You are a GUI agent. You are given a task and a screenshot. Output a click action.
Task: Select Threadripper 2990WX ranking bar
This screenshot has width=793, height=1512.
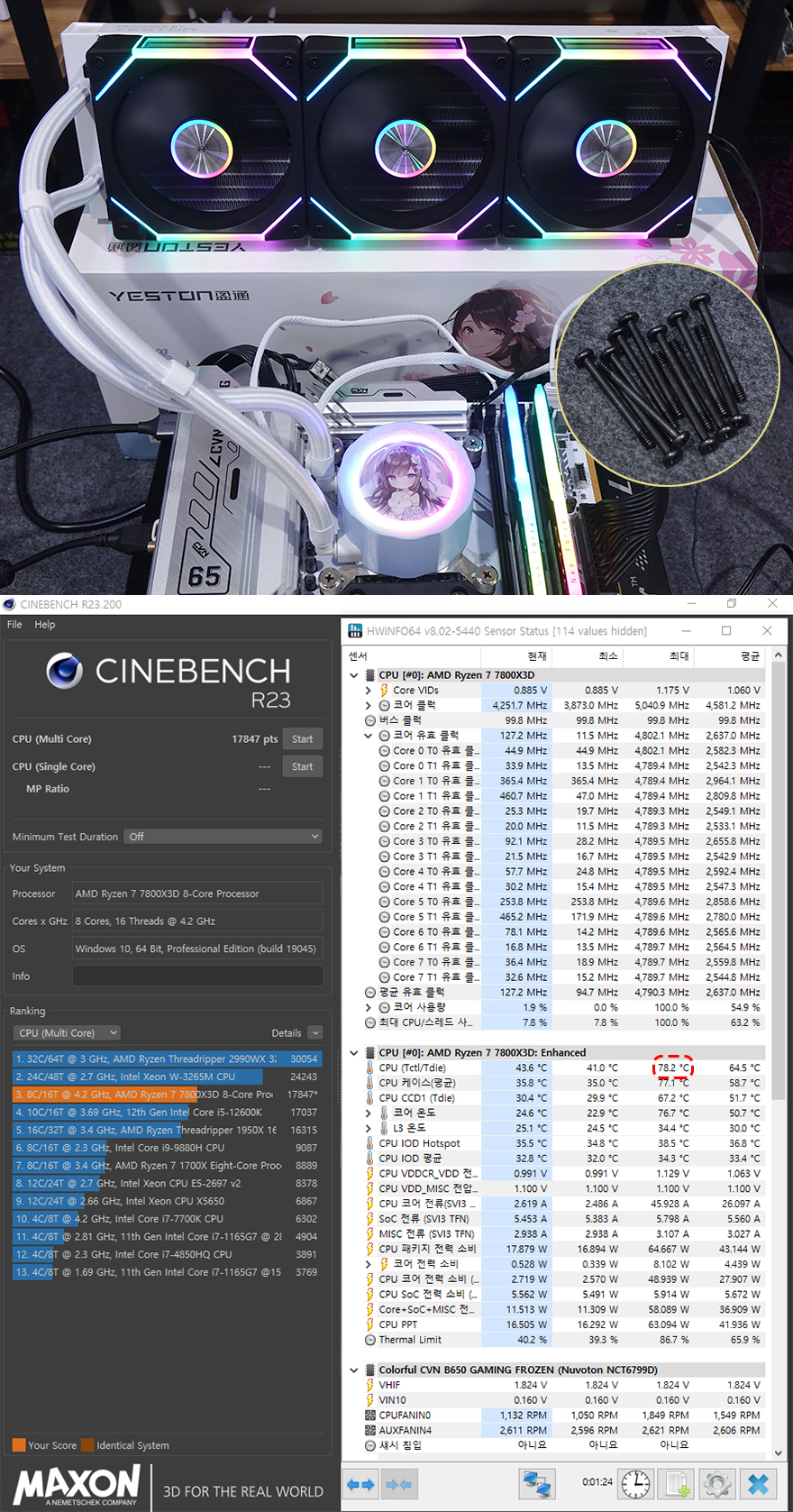[x=167, y=1059]
